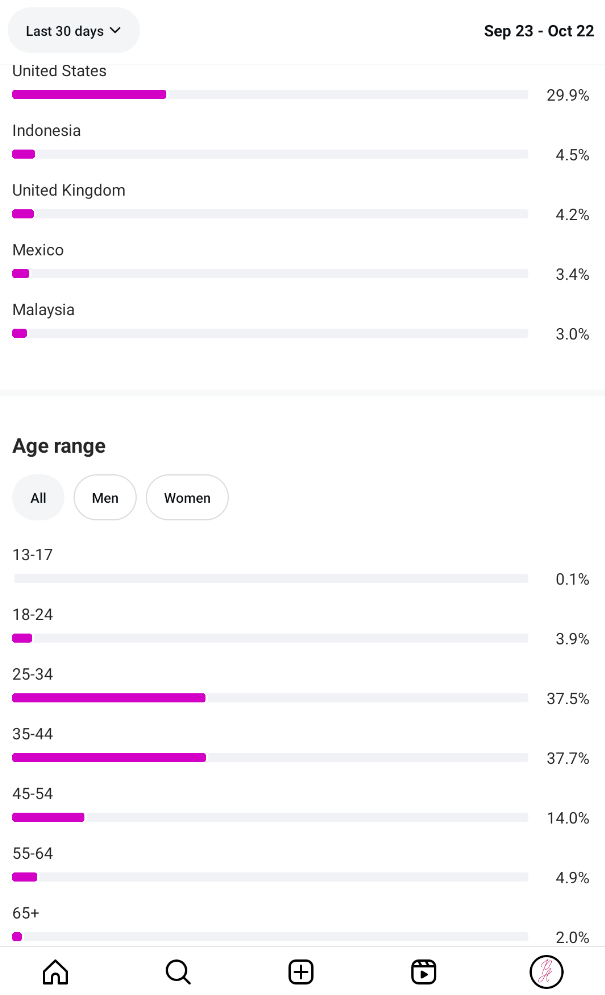Screen dimensions: 605x995
Task: Open the Search magnifier icon
Action: pos(178,971)
